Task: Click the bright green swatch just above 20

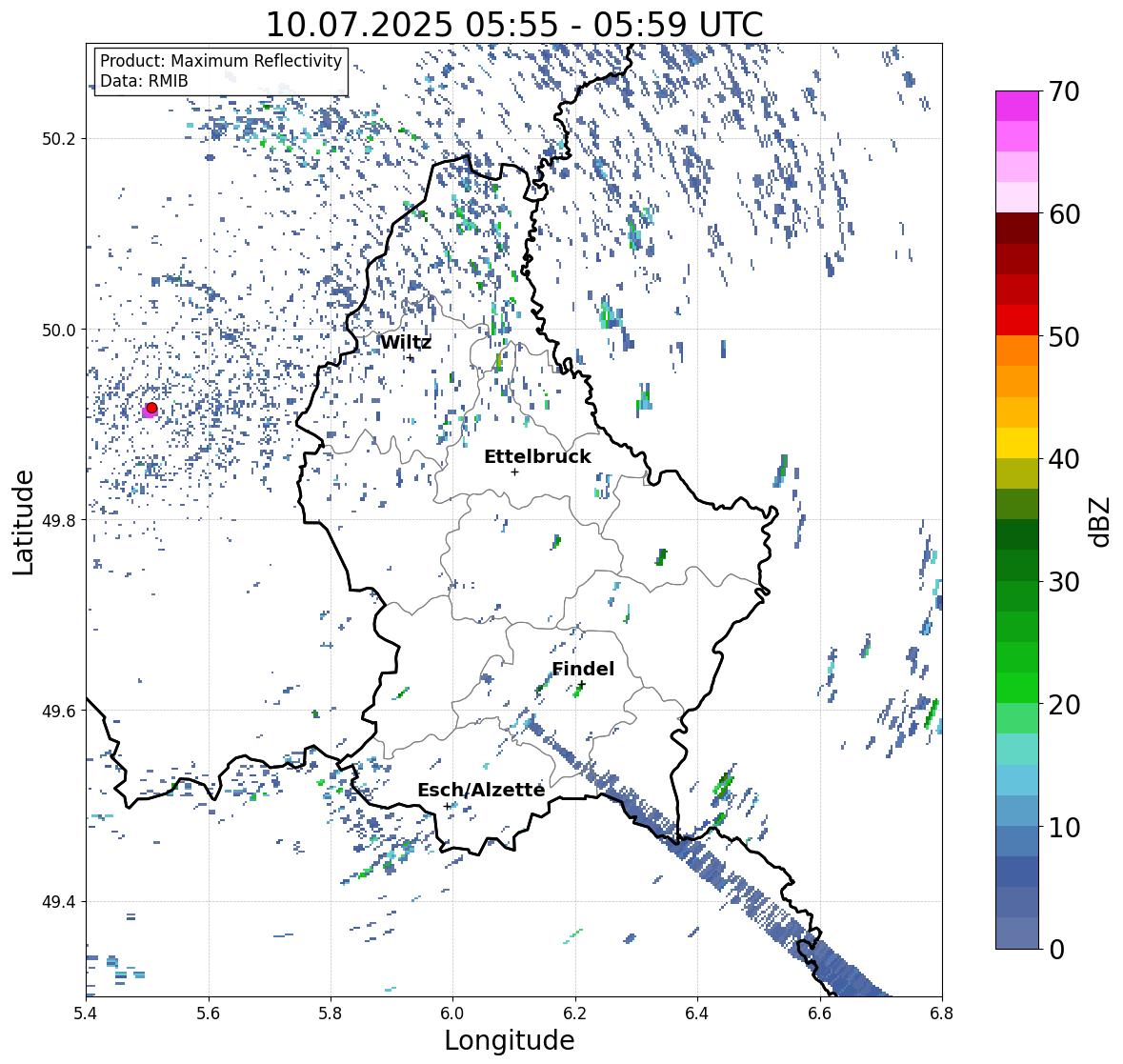Action: [x=1017, y=688]
